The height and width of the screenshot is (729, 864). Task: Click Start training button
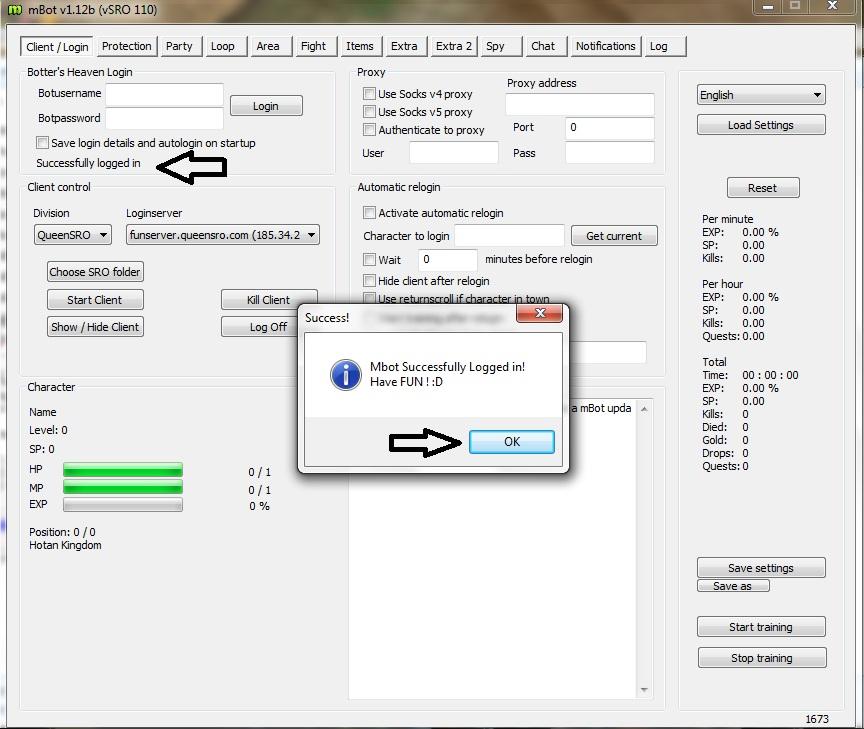point(761,627)
